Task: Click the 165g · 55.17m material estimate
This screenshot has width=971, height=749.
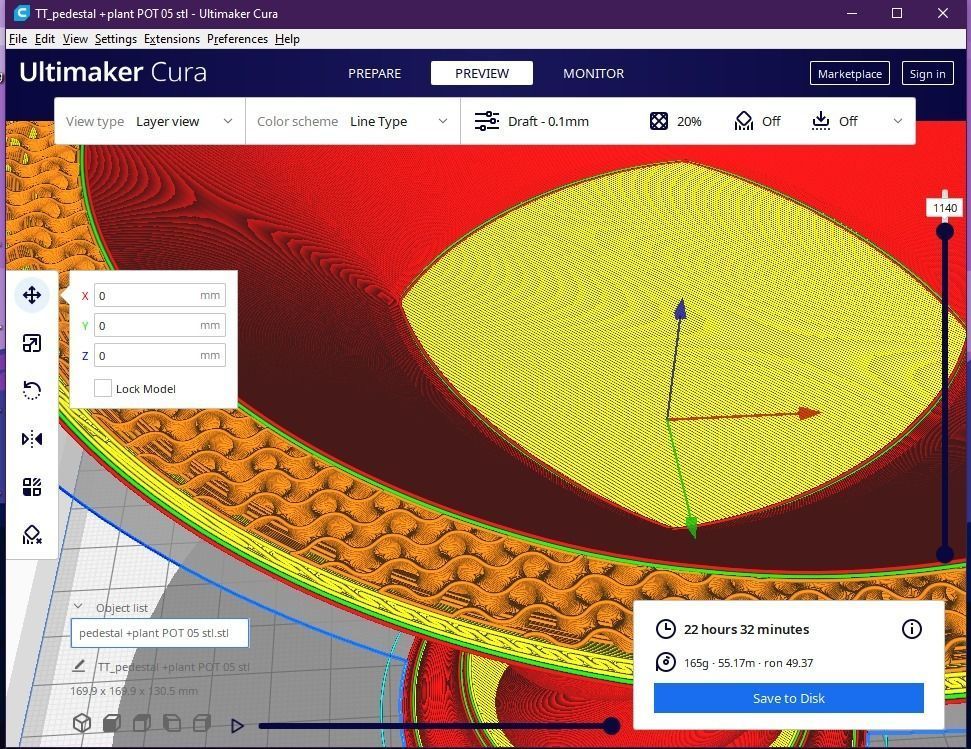Action: (720, 662)
